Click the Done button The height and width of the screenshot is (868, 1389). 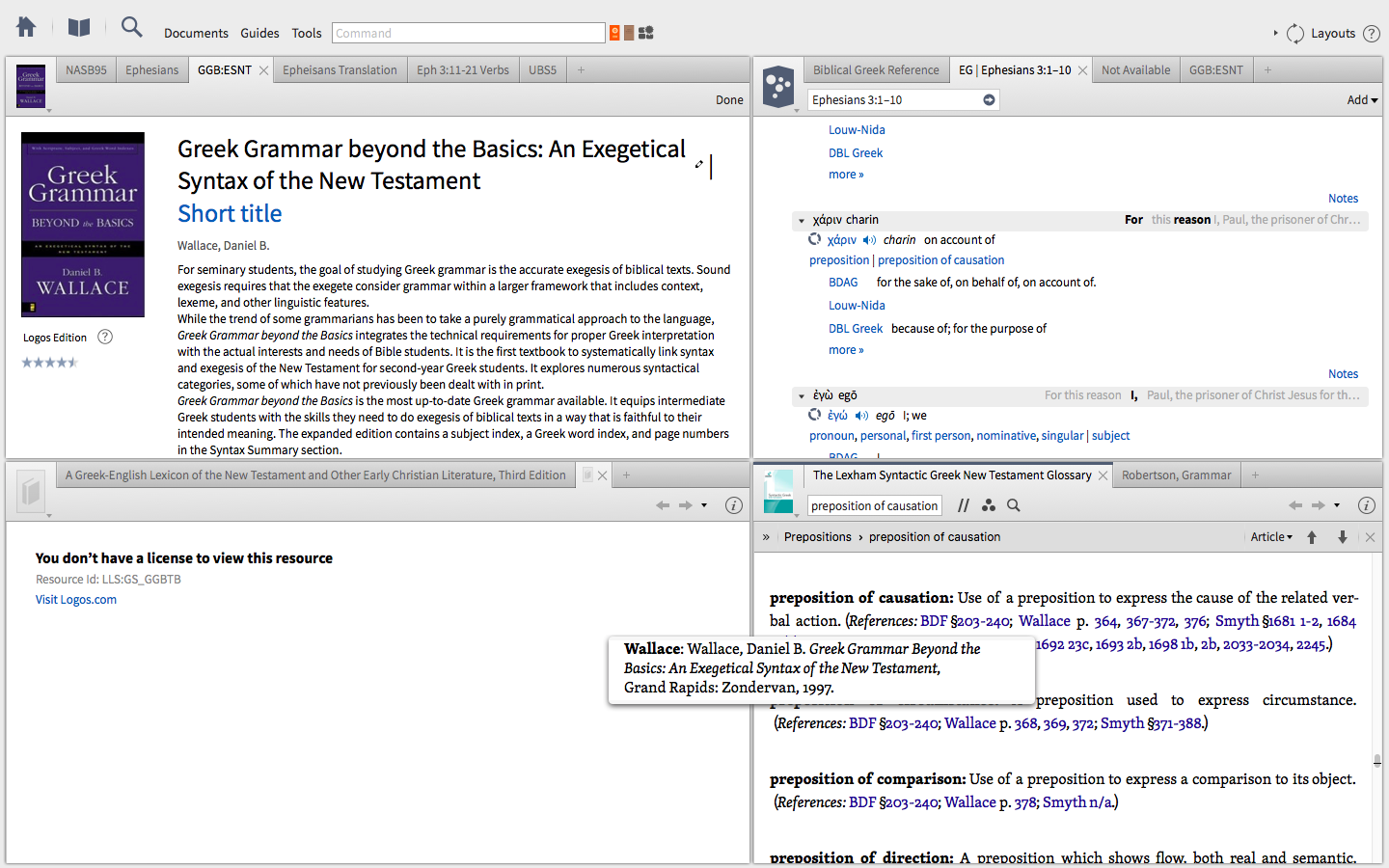click(x=729, y=100)
